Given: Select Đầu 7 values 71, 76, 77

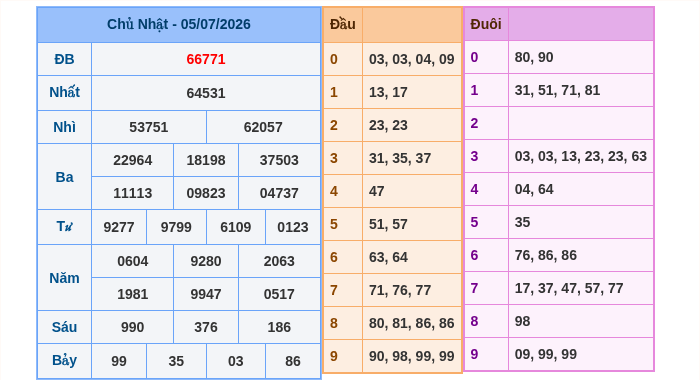Looking at the screenshot, I should pos(400,291).
